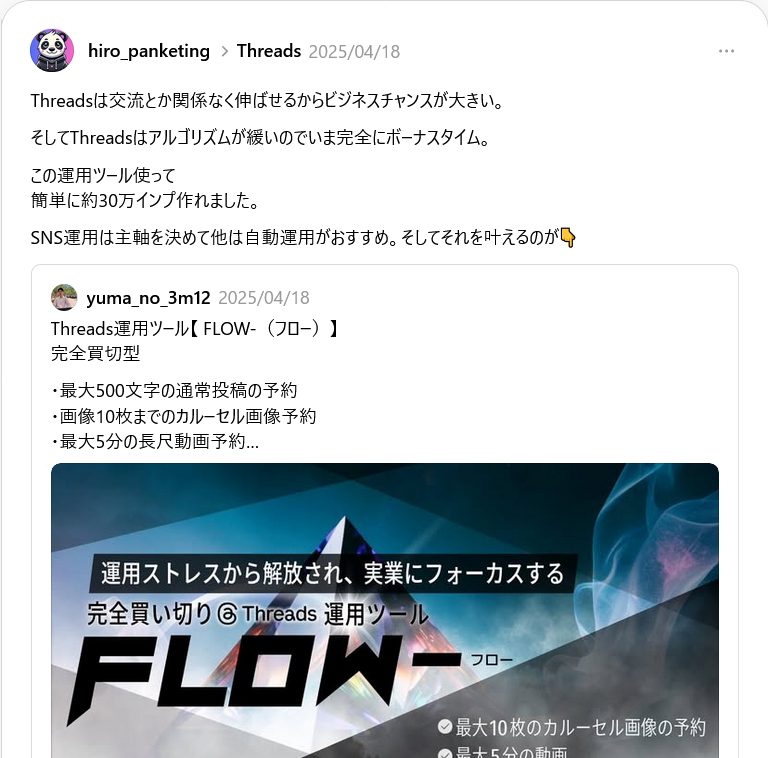The width and height of the screenshot is (768, 758).
Task: Click yuma_no_3m12's small profile photo
Action: pos(64,297)
